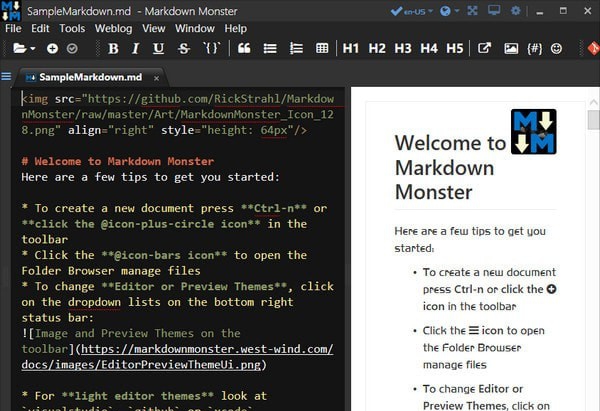Open the Edit menu
The image size is (600, 411).
pos(40,28)
